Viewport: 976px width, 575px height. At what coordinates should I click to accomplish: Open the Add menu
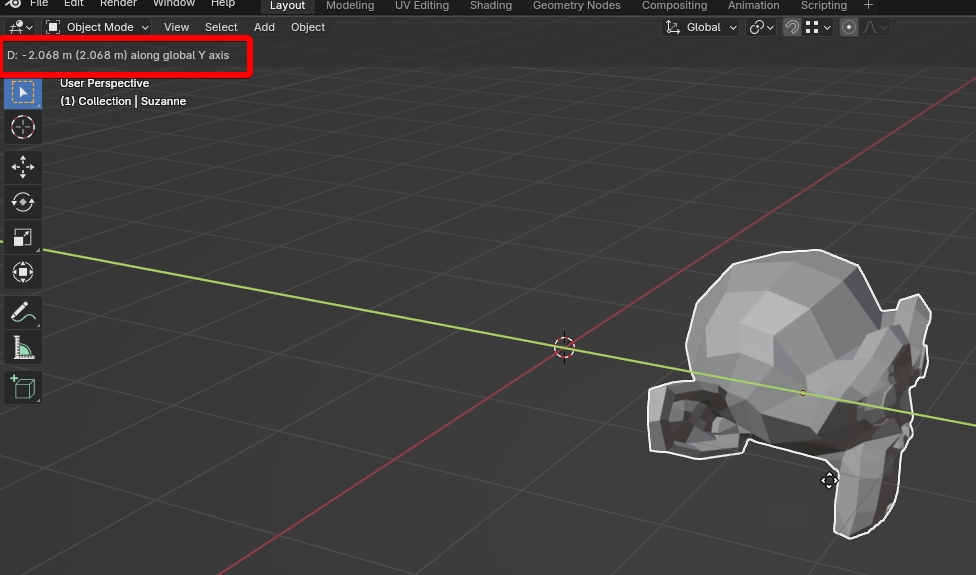click(x=264, y=27)
